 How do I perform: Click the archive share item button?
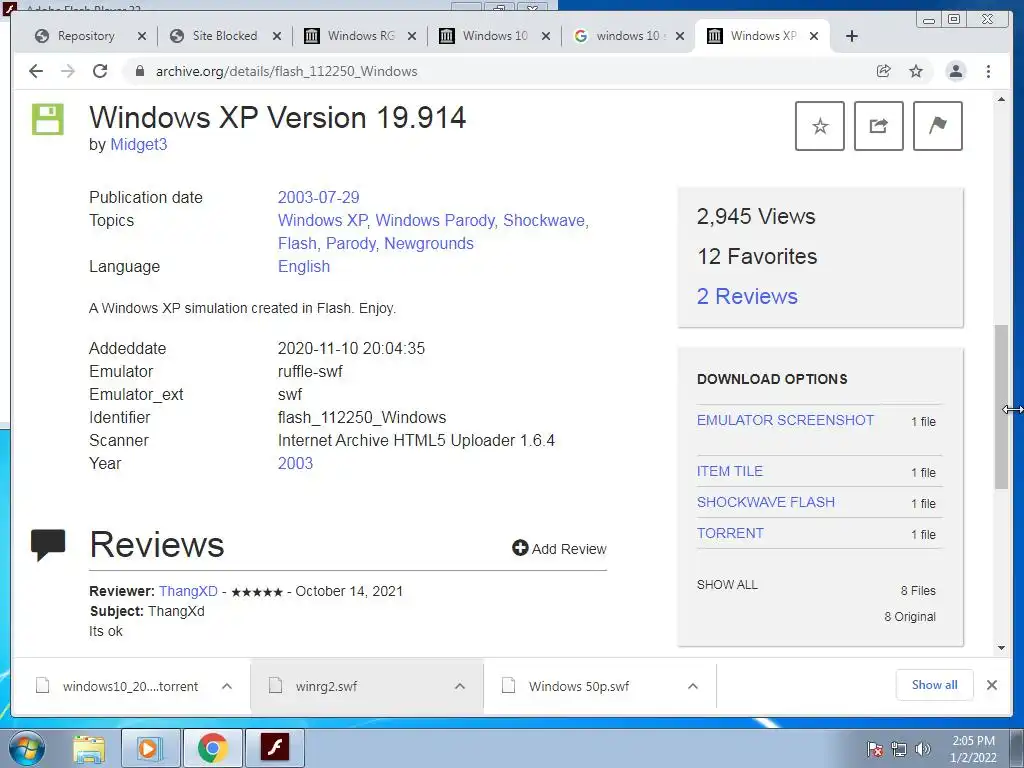[x=878, y=126]
